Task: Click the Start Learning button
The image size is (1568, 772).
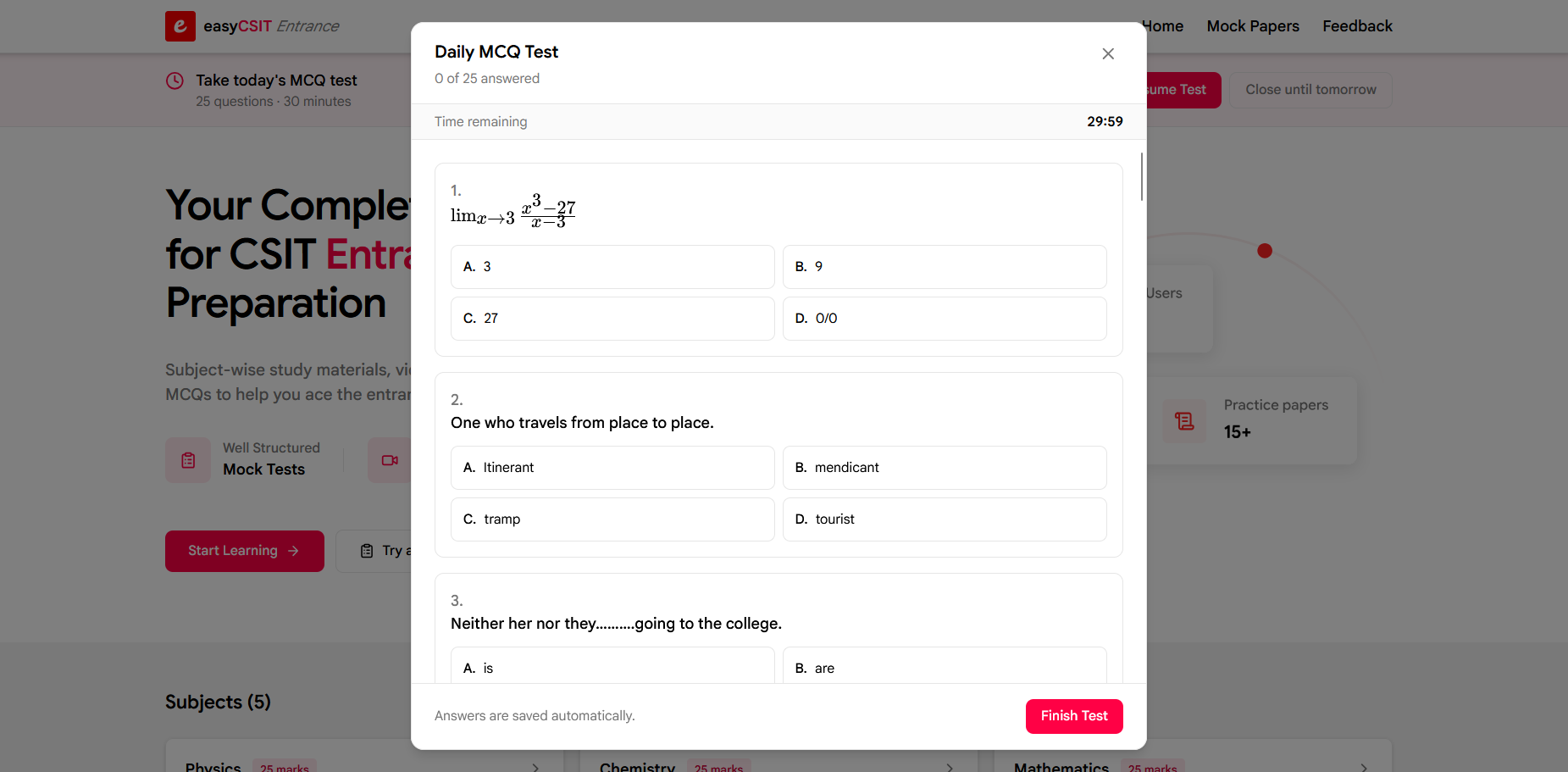Action: coord(245,551)
